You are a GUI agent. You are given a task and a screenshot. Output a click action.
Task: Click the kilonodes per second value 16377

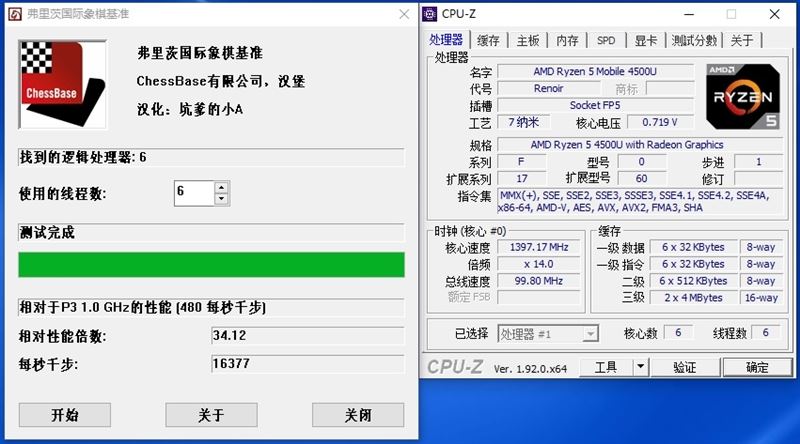308,364
